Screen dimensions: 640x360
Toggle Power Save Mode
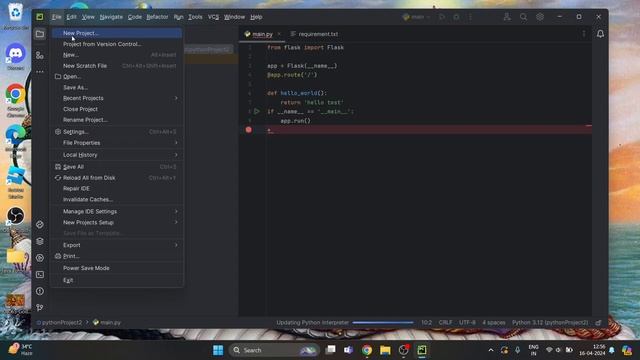click(117, 268)
